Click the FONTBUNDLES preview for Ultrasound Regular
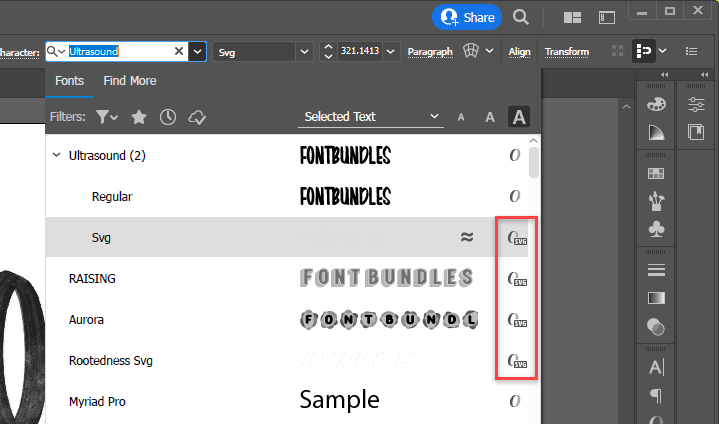 [345, 196]
